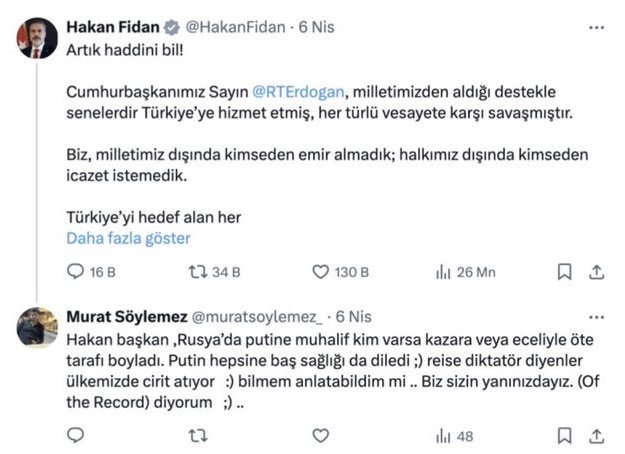Reply to Murat Söylemez's tweet
This screenshot has height=454, width=625.
pos(75,434)
